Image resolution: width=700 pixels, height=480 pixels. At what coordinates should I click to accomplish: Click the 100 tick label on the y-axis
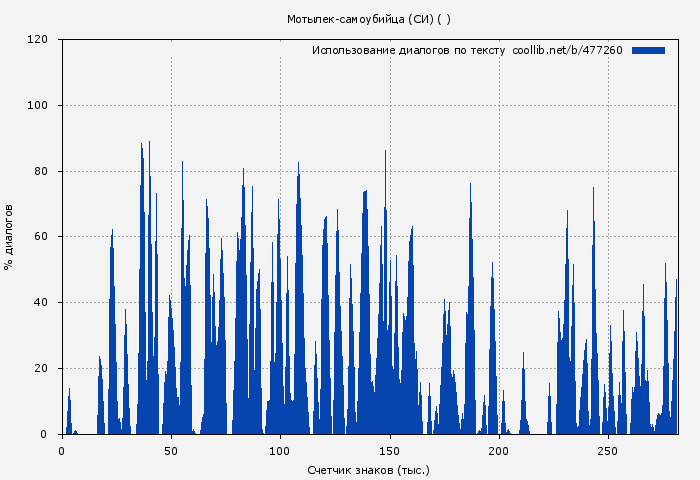tap(38, 106)
